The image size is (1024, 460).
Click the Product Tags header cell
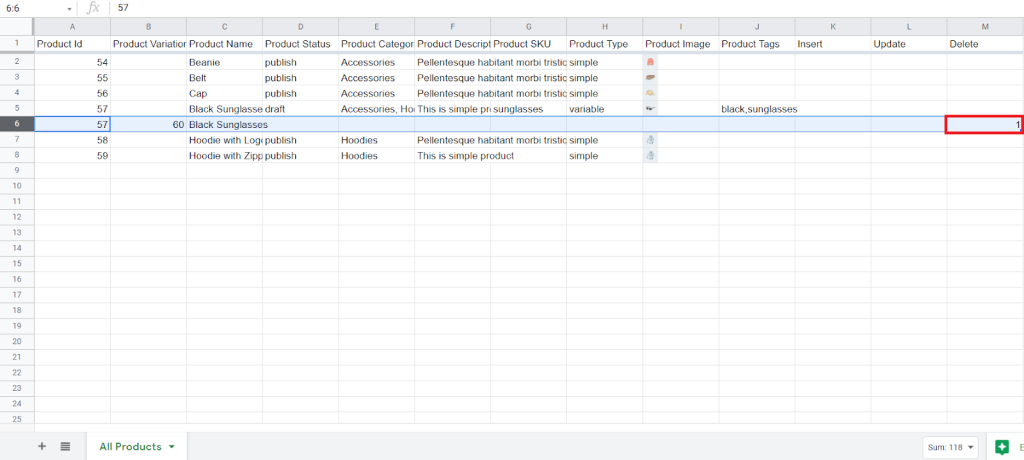(757, 44)
